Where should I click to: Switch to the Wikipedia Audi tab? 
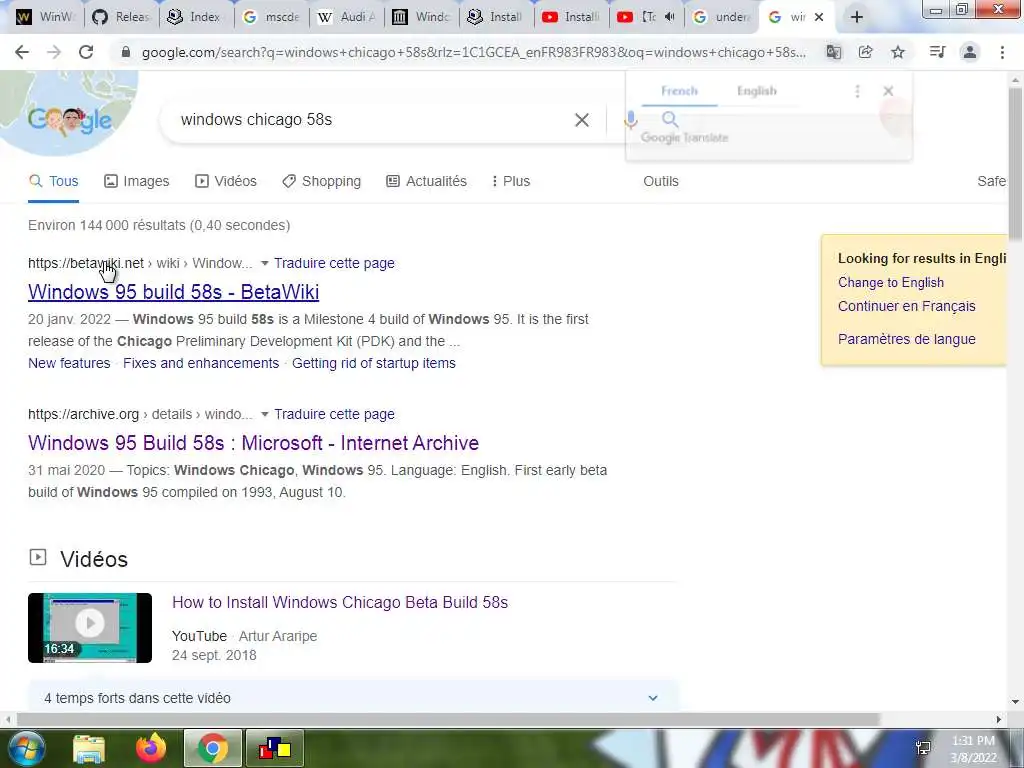pyautogui.click(x=346, y=17)
